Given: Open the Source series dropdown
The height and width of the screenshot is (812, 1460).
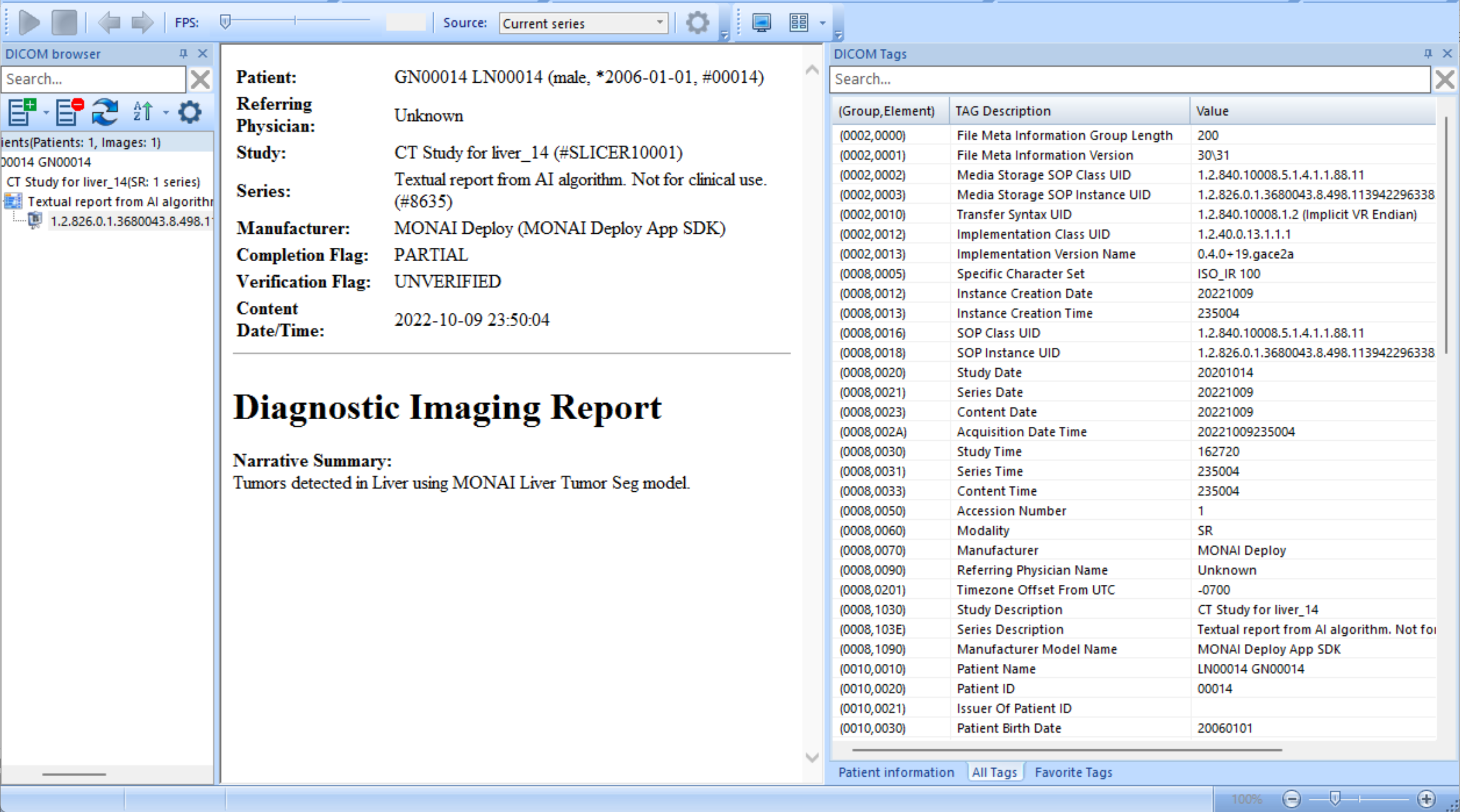Looking at the screenshot, I should pyautogui.click(x=583, y=23).
